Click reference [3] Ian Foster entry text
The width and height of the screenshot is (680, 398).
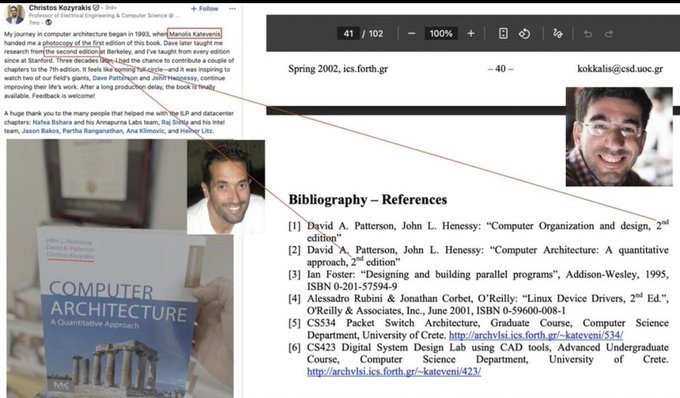point(487,280)
